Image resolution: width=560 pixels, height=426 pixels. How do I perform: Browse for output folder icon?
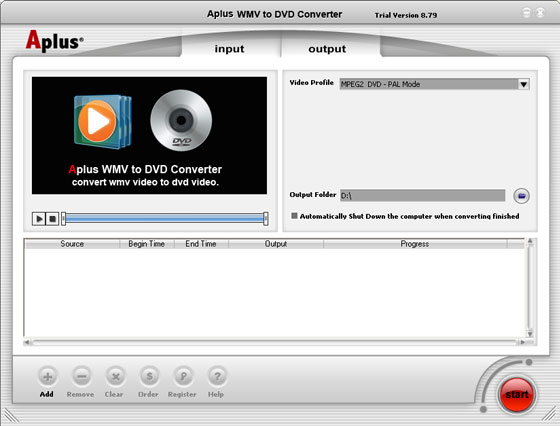[x=521, y=196]
